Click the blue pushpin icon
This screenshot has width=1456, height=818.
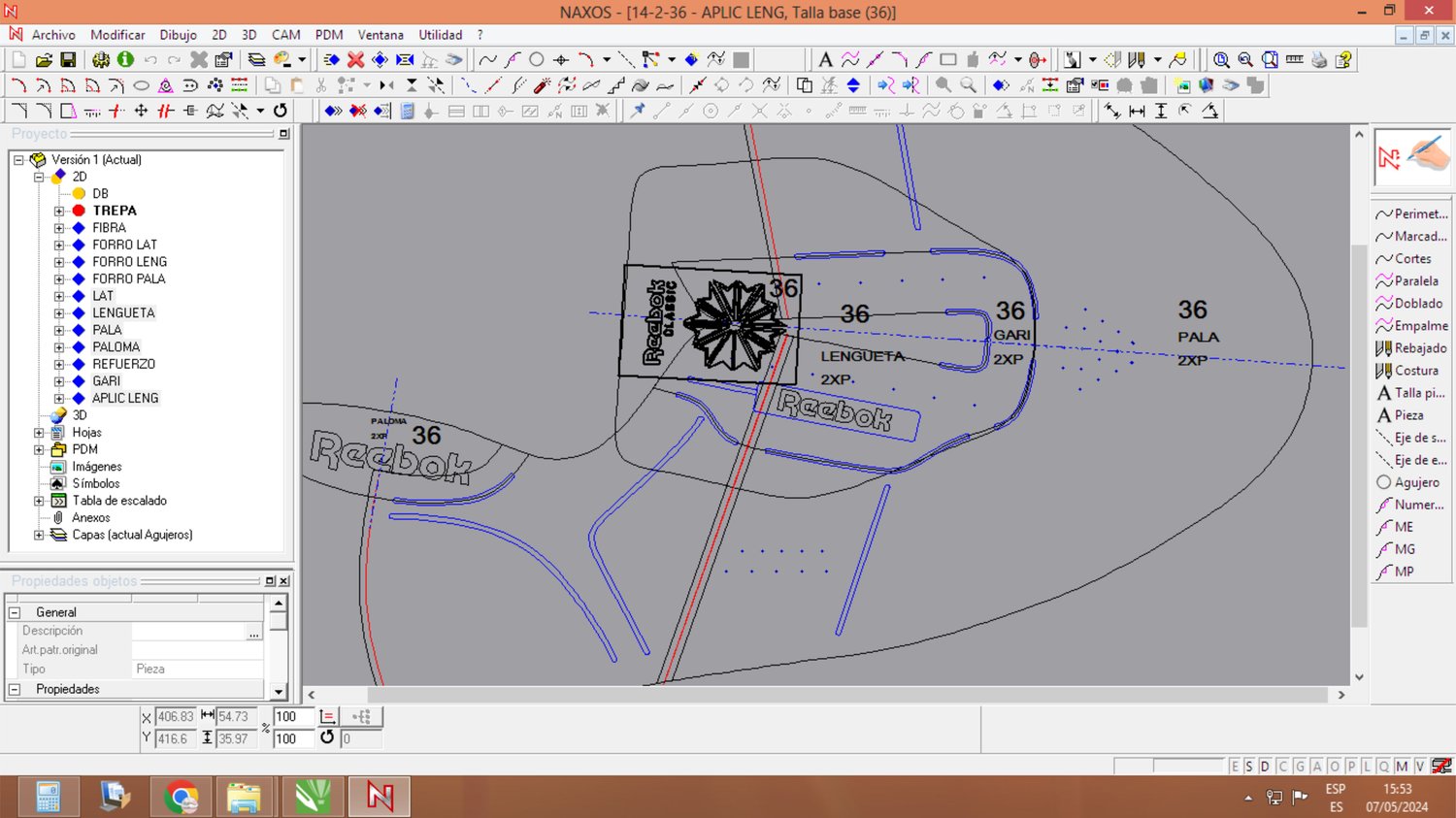click(x=638, y=111)
